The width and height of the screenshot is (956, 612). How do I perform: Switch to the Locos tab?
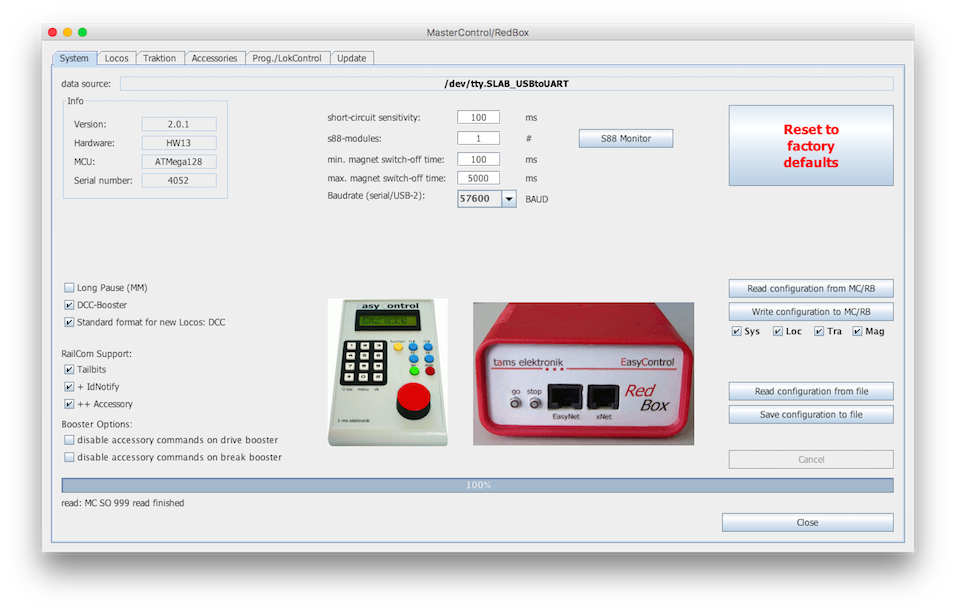click(x=117, y=58)
